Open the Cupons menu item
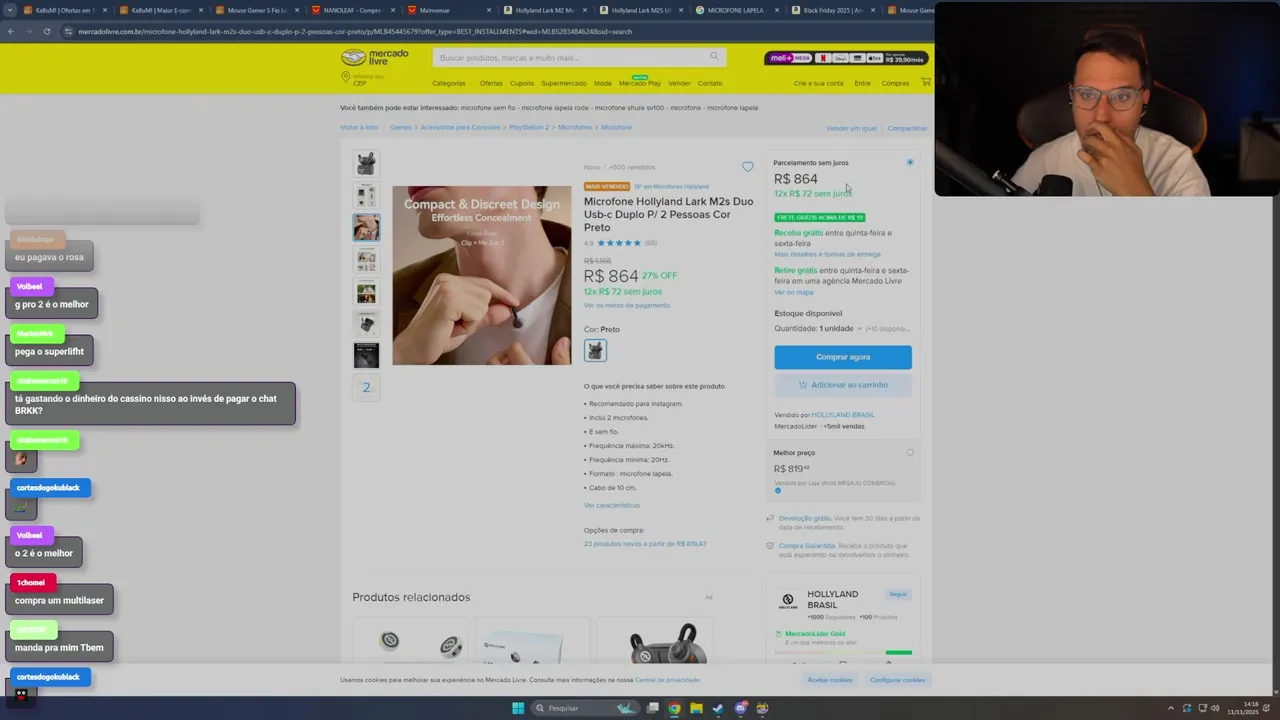 (522, 83)
